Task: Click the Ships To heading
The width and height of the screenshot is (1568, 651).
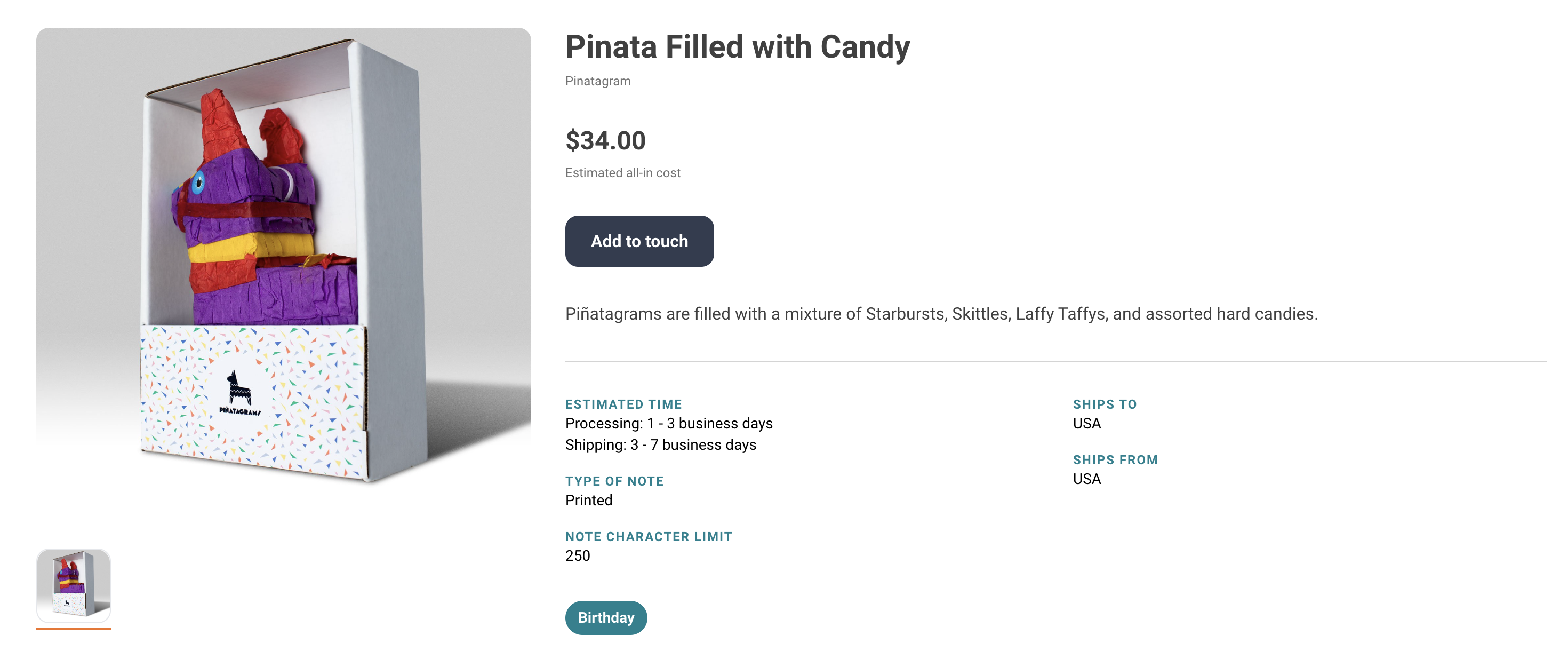Action: point(1104,404)
